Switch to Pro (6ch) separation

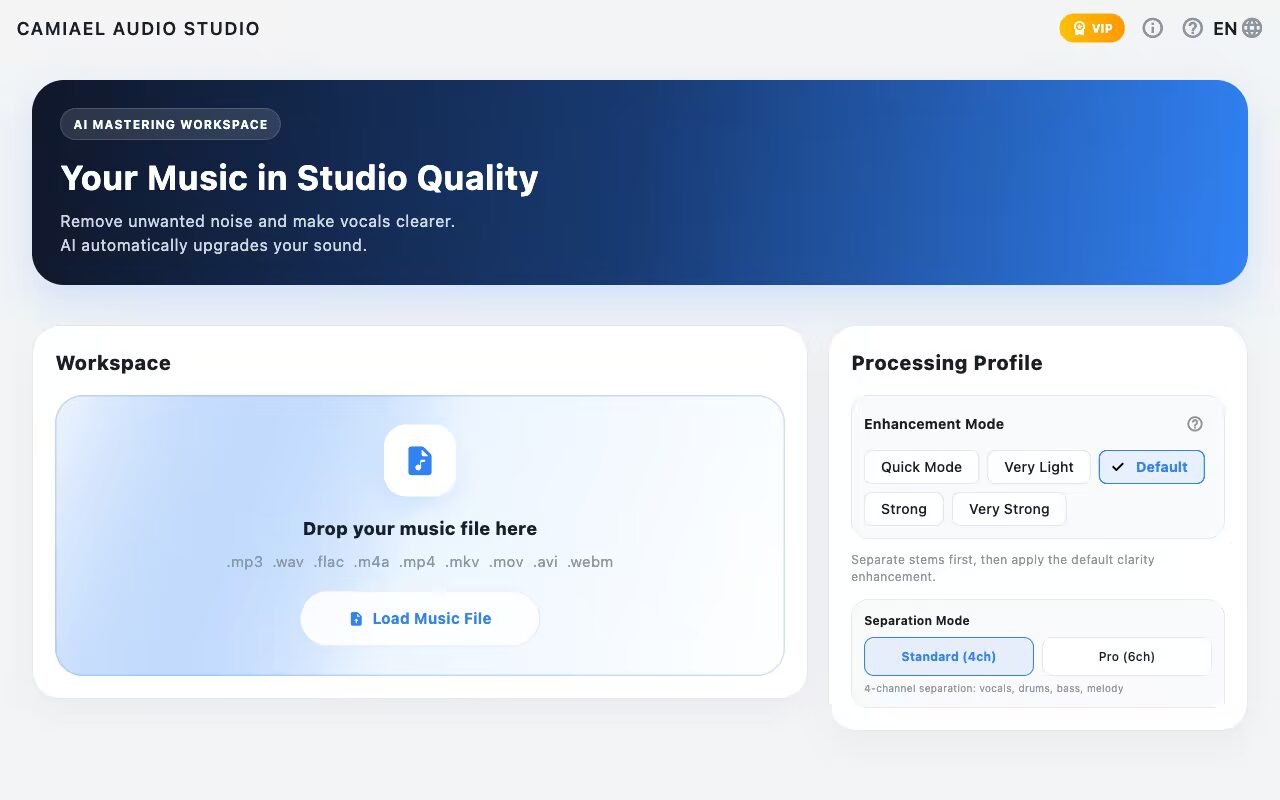coord(1127,657)
